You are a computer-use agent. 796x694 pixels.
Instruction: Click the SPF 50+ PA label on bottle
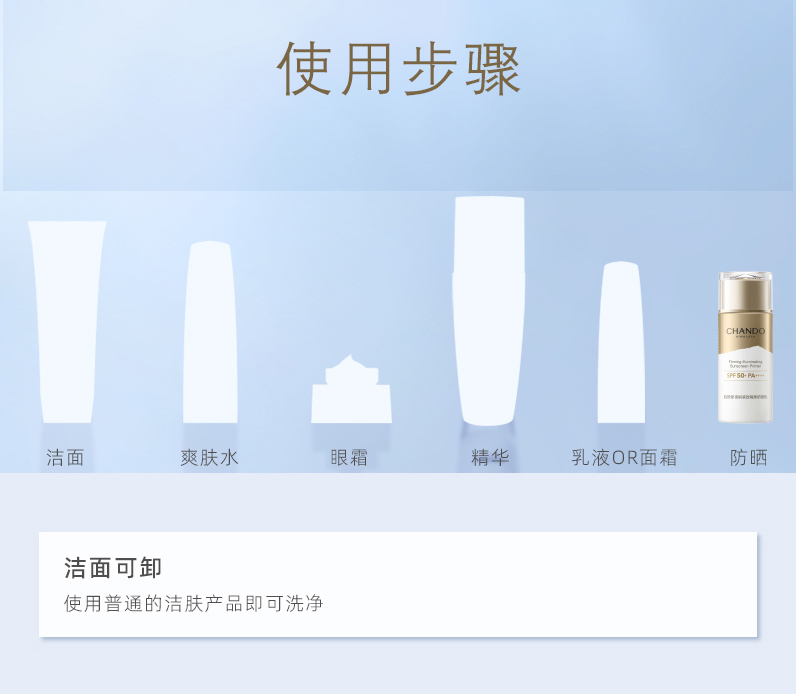coord(745,376)
